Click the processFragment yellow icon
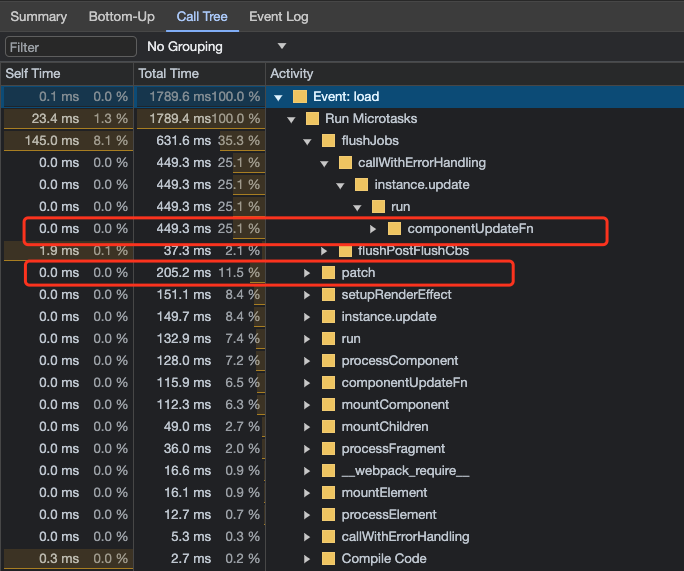The image size is (684, 571). point(328,448)
